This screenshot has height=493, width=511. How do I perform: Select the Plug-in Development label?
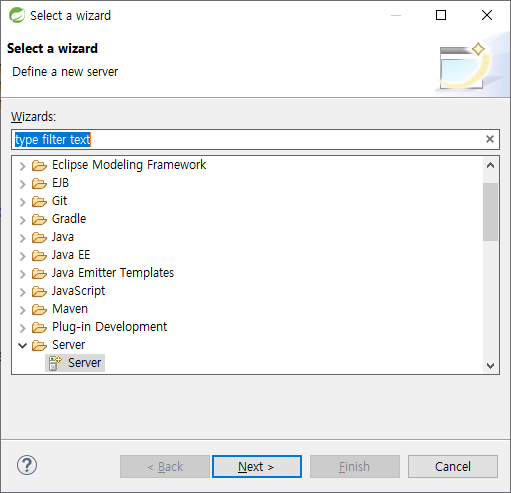click(x=110, y=327)
